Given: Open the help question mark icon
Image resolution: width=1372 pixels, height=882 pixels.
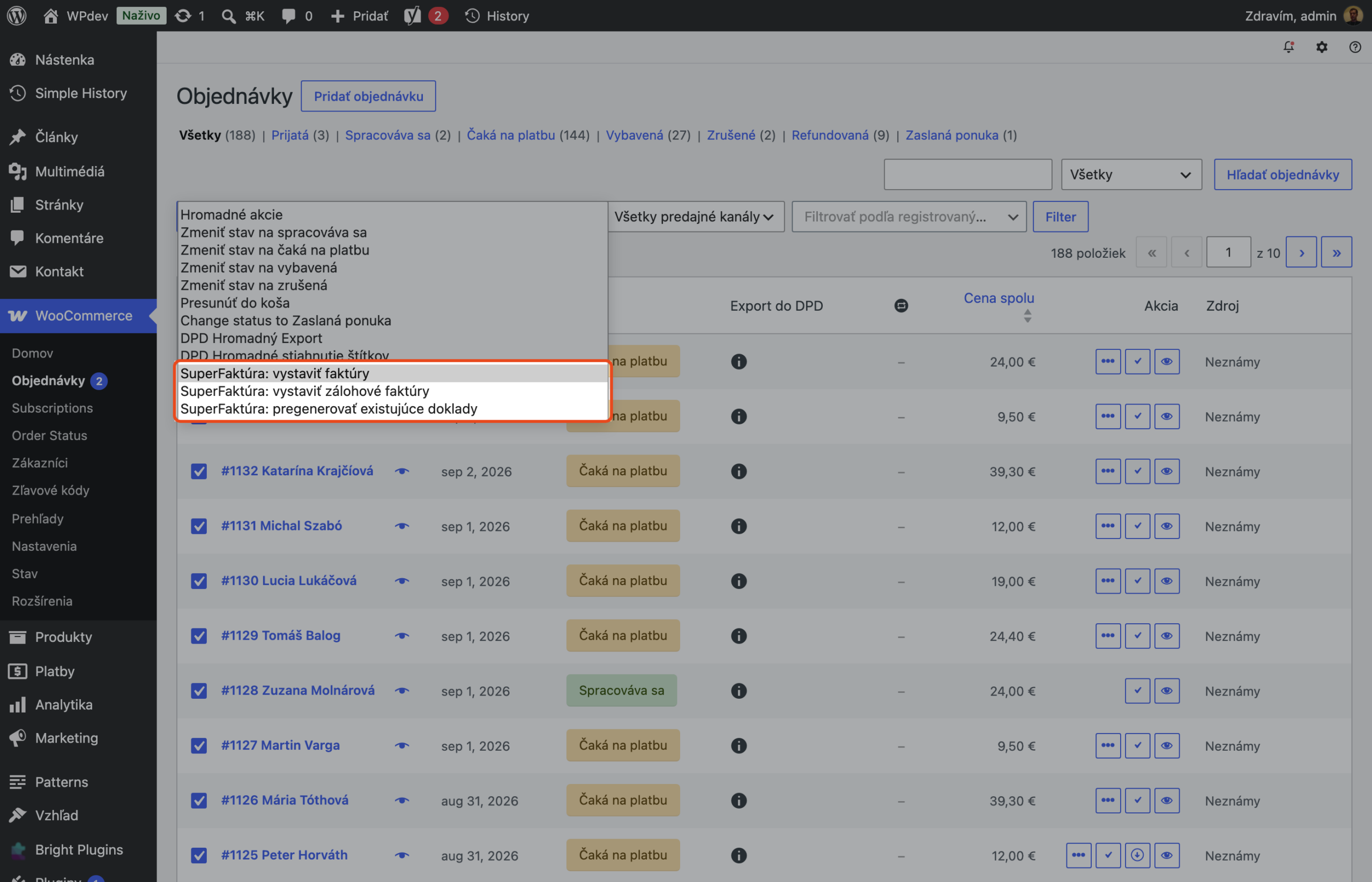Looking at the screenshot, I should tap(1355, 47).
